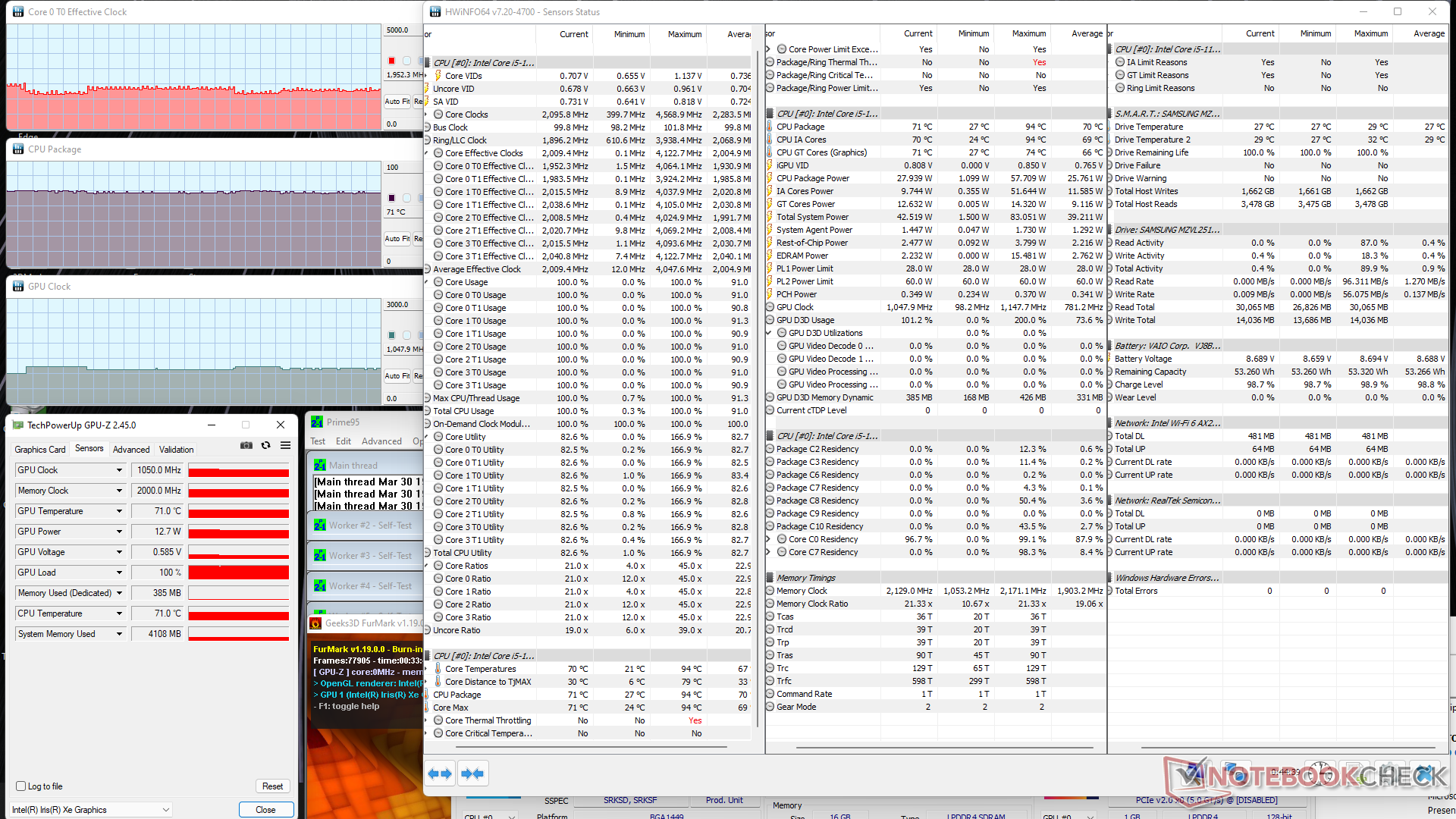Click the red color swatch in the Core 0 T0 graph
This screenshot has width=1456, height=819.
coord(391,61)
